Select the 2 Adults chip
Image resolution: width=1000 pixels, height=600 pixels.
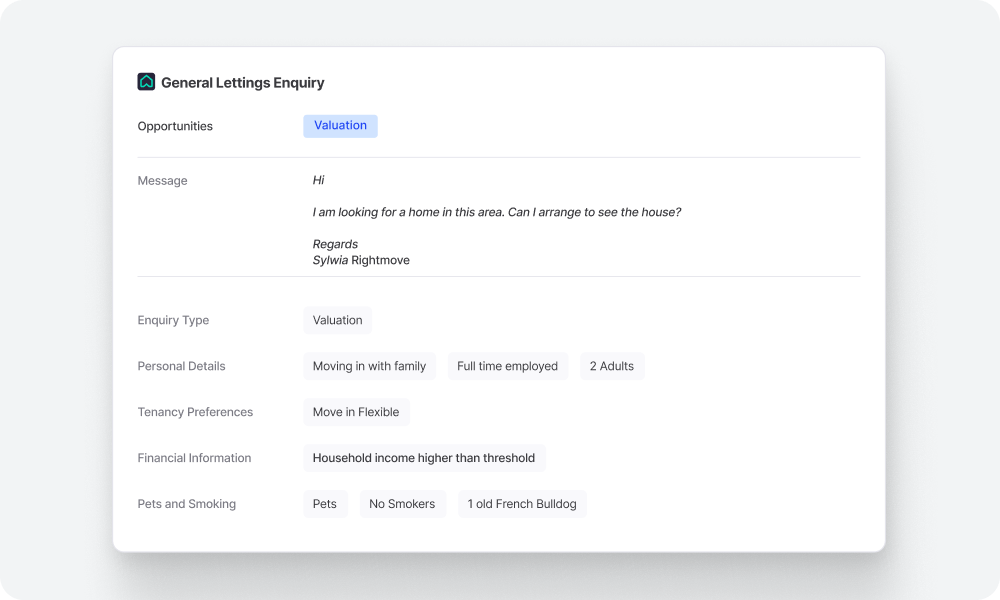coord(612,366)
